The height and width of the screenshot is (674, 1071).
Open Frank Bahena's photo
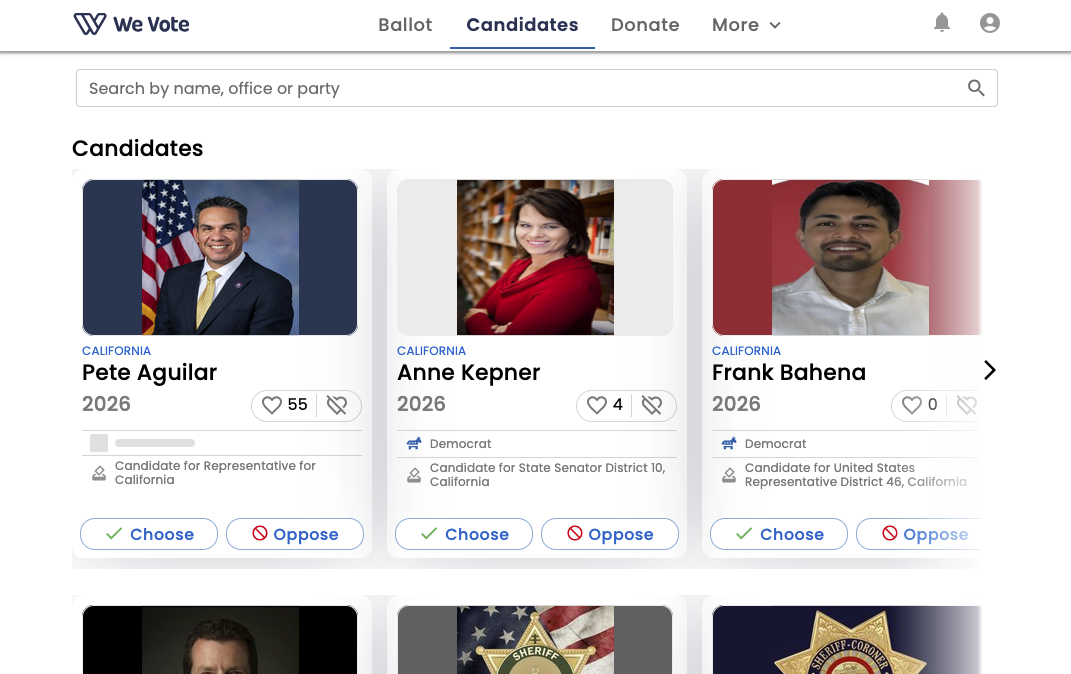(847, 257)
